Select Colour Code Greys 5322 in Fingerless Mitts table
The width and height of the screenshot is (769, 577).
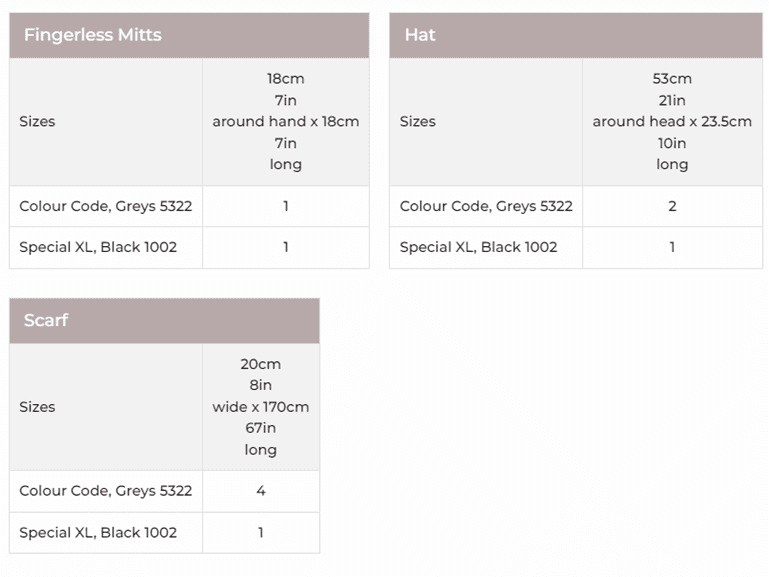click(105, 206)
